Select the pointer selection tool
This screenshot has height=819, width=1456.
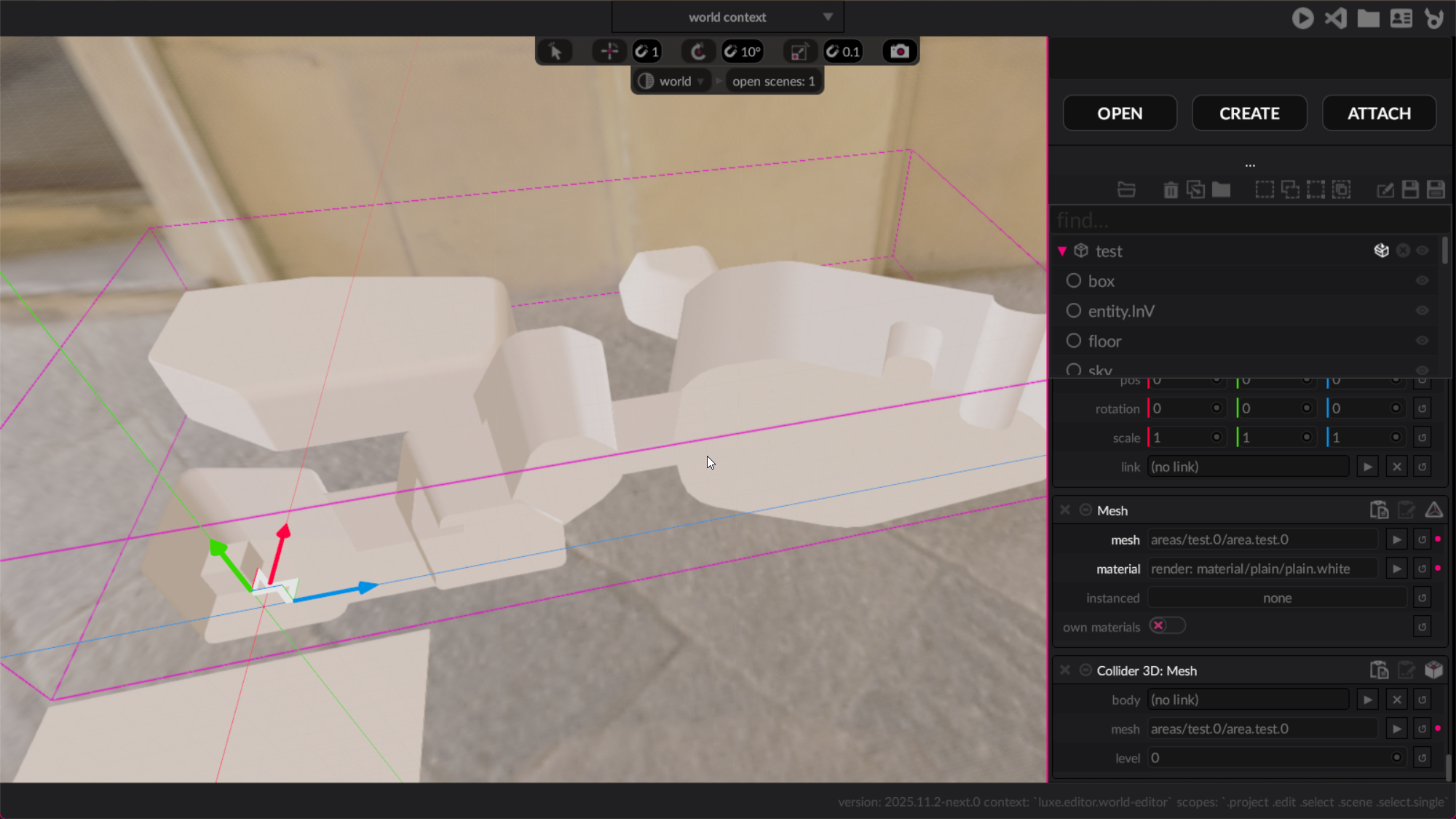click(555, 52)
